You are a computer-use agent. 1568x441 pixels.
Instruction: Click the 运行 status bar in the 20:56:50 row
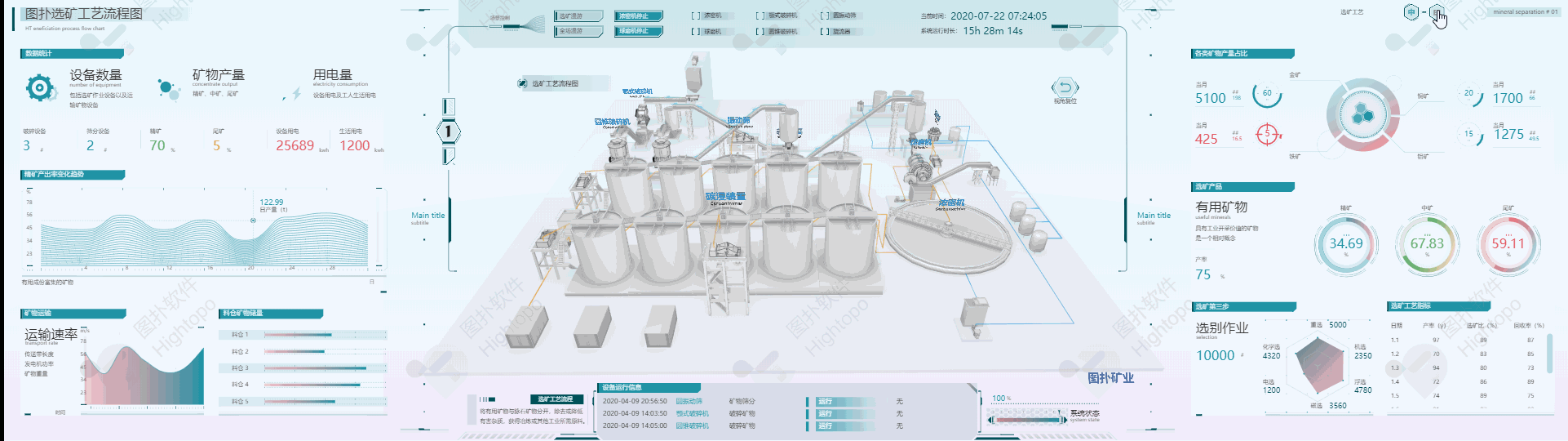tap(845, 401)
